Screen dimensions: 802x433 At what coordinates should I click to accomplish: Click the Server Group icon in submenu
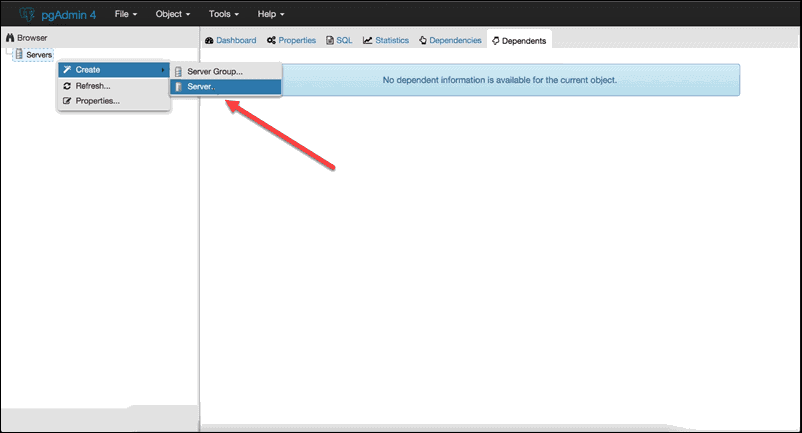(x=178, y=72)
